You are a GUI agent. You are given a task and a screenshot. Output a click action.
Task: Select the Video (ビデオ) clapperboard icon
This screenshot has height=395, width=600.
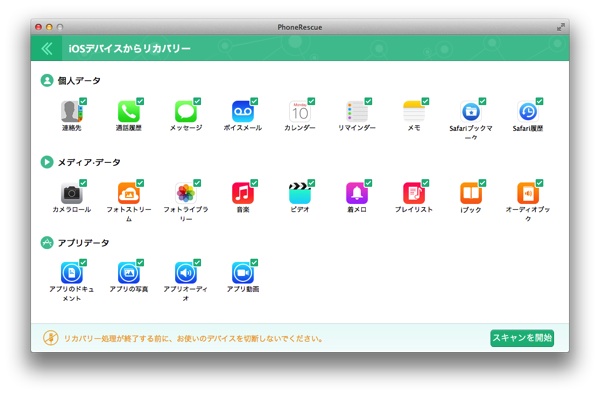point(300,193)
